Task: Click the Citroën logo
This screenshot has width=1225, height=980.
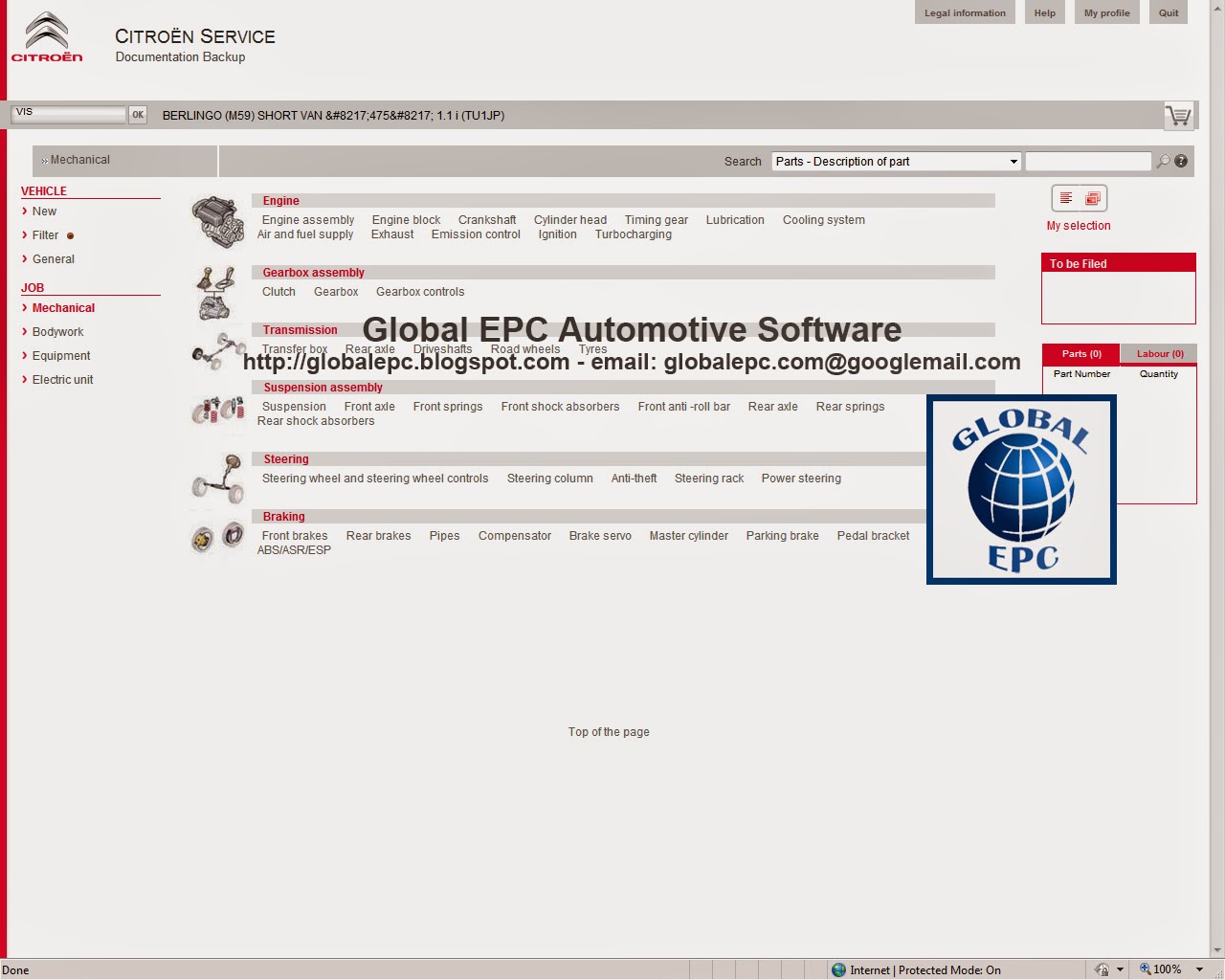Action: pos(47,37)
